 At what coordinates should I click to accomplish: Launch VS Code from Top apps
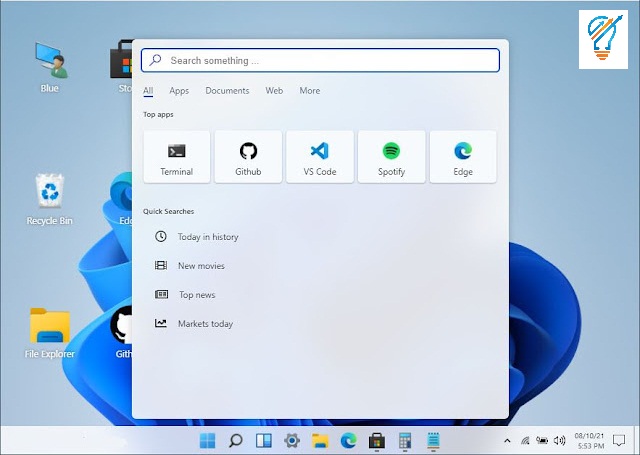pyautogui.click(x=320, y=157)
